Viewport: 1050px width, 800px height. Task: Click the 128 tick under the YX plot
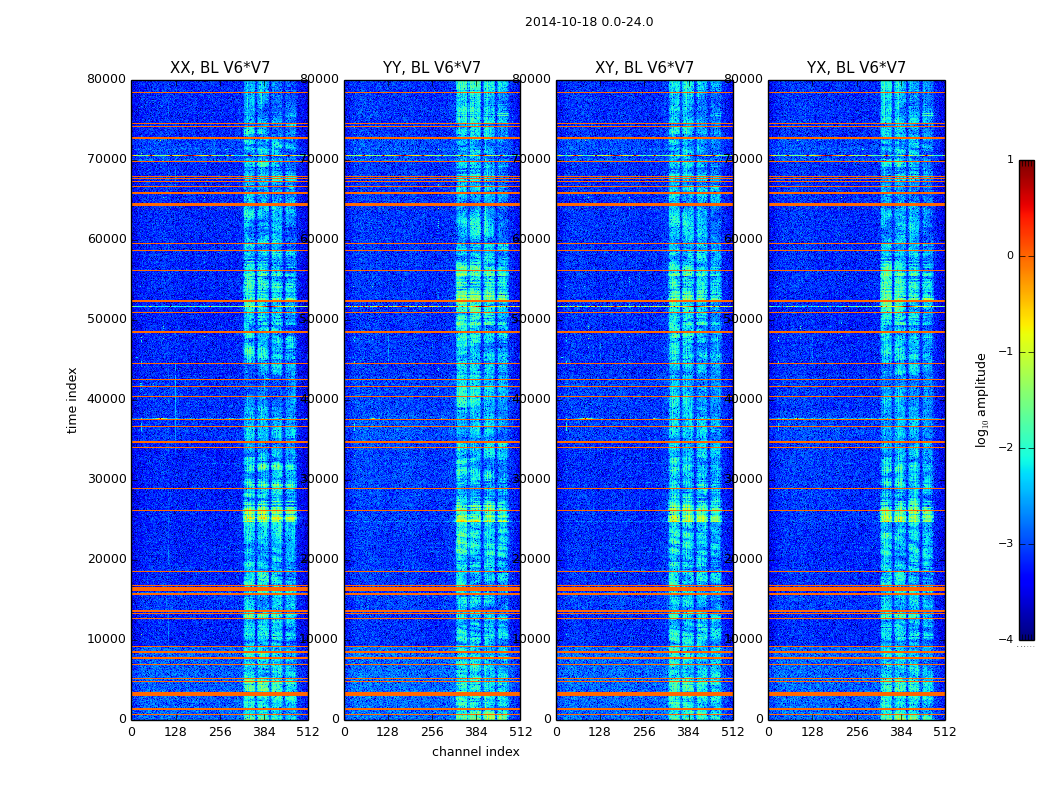(812, 732)
